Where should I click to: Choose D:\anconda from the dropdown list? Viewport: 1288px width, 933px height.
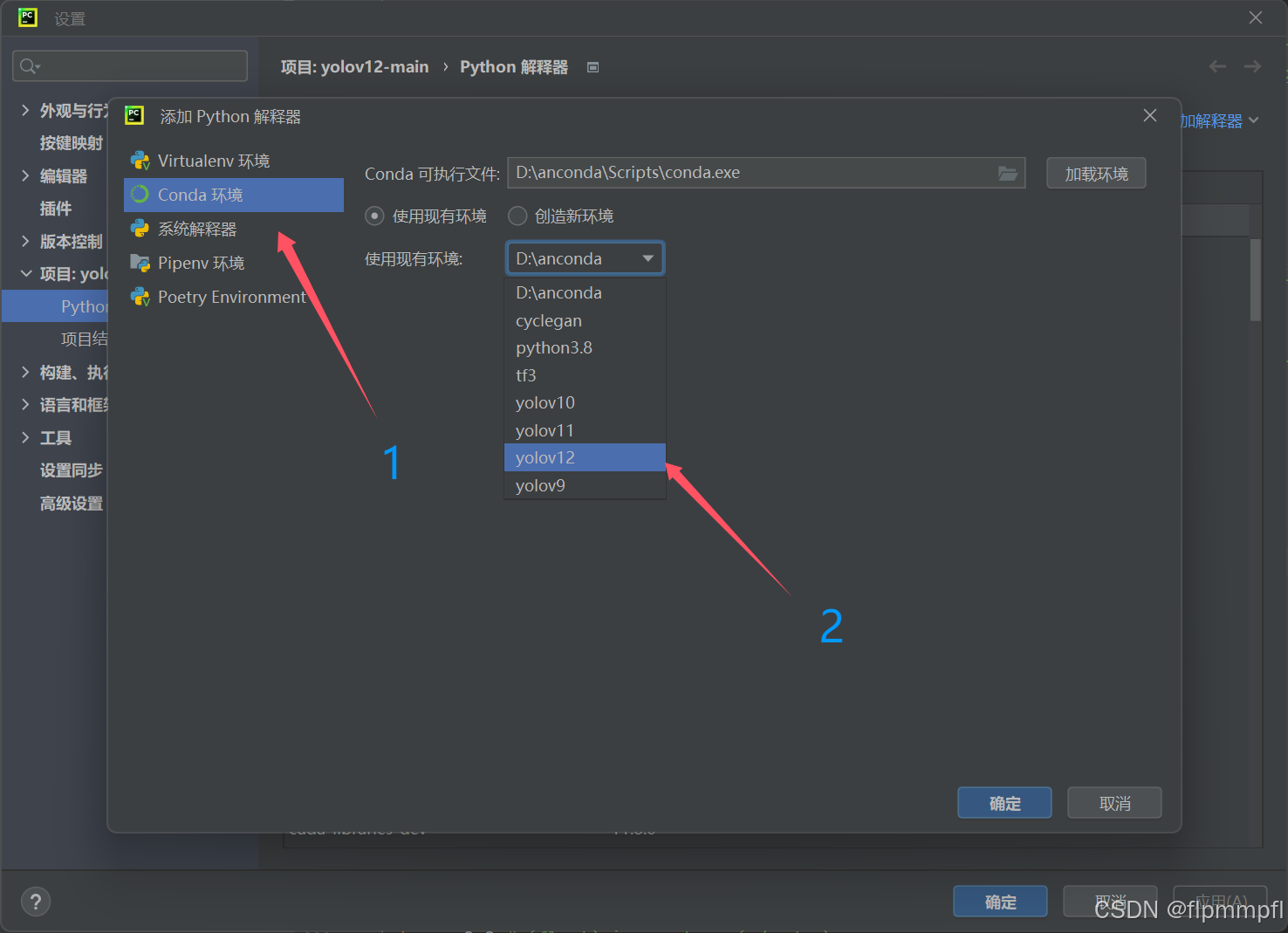585,292
